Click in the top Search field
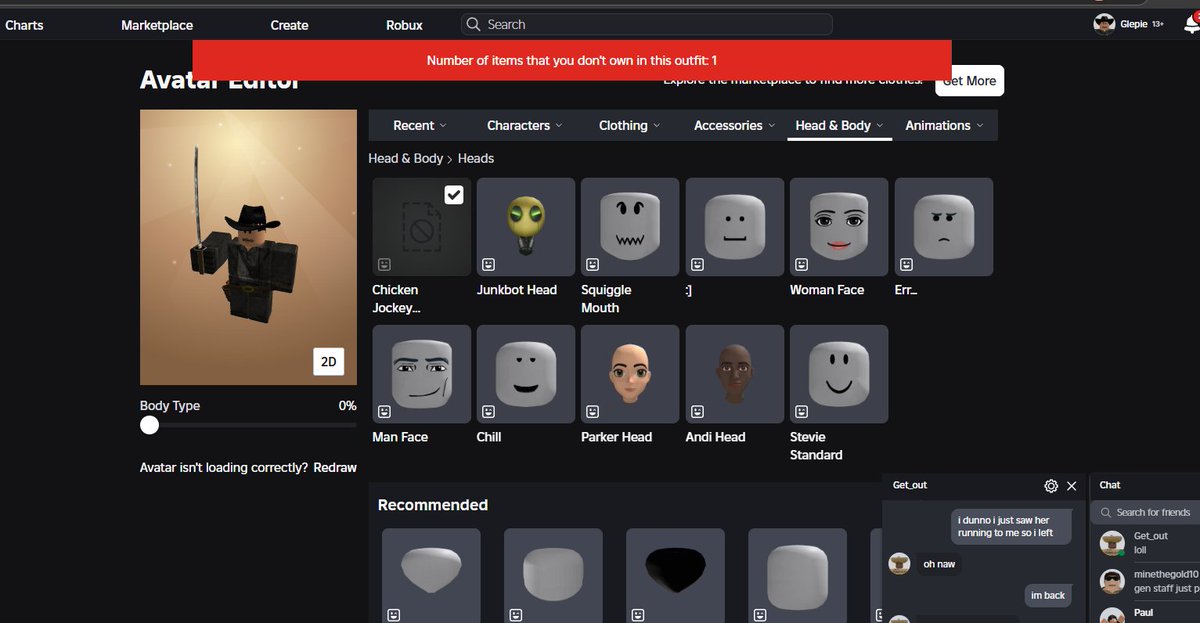This screenshot has height=623, width=1200. pos(647,24)
